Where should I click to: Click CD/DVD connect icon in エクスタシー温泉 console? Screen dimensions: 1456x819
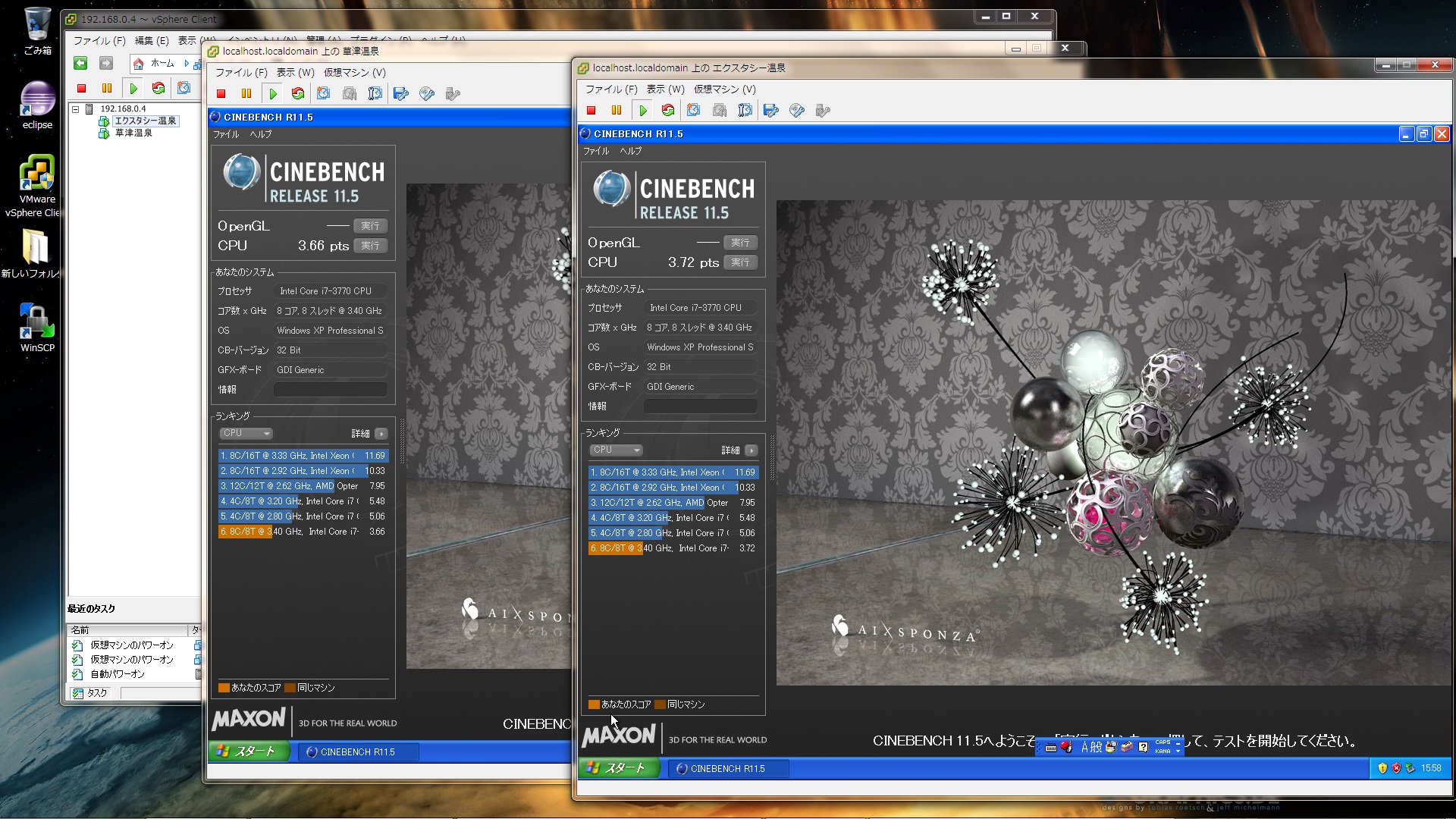click(796, 111)
